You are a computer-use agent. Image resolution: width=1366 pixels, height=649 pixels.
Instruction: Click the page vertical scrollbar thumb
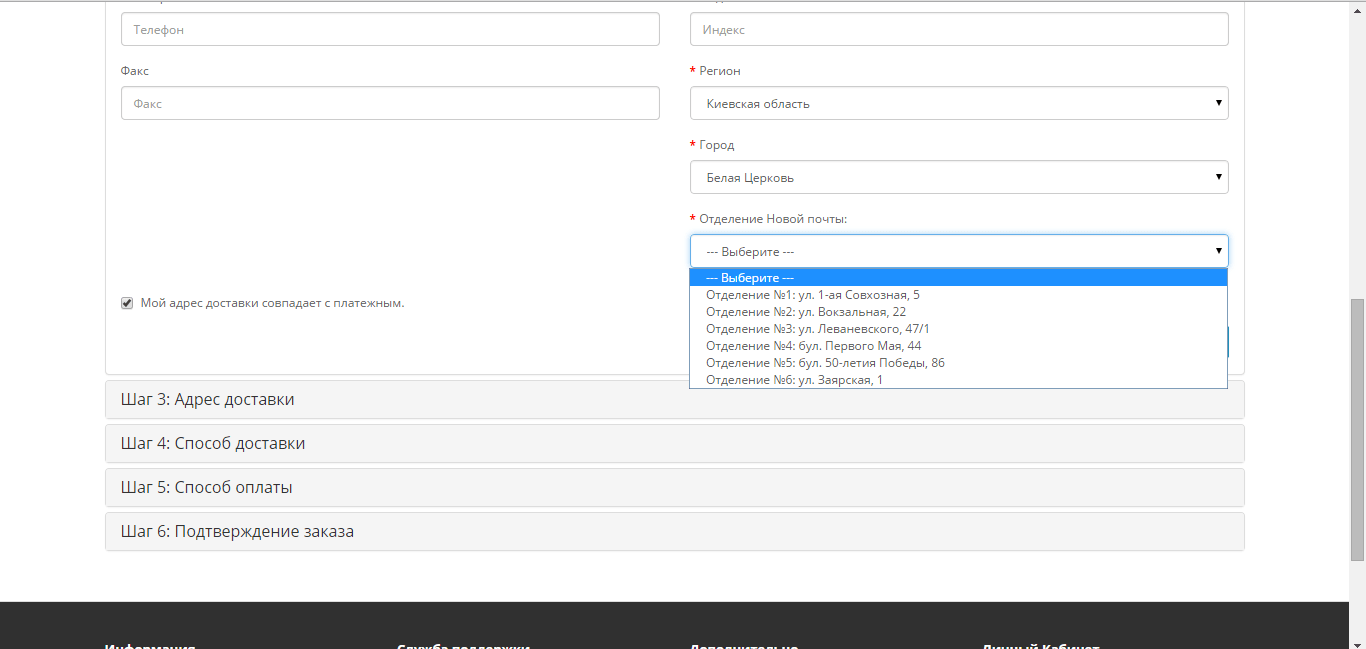click(x=1357, y=430)
